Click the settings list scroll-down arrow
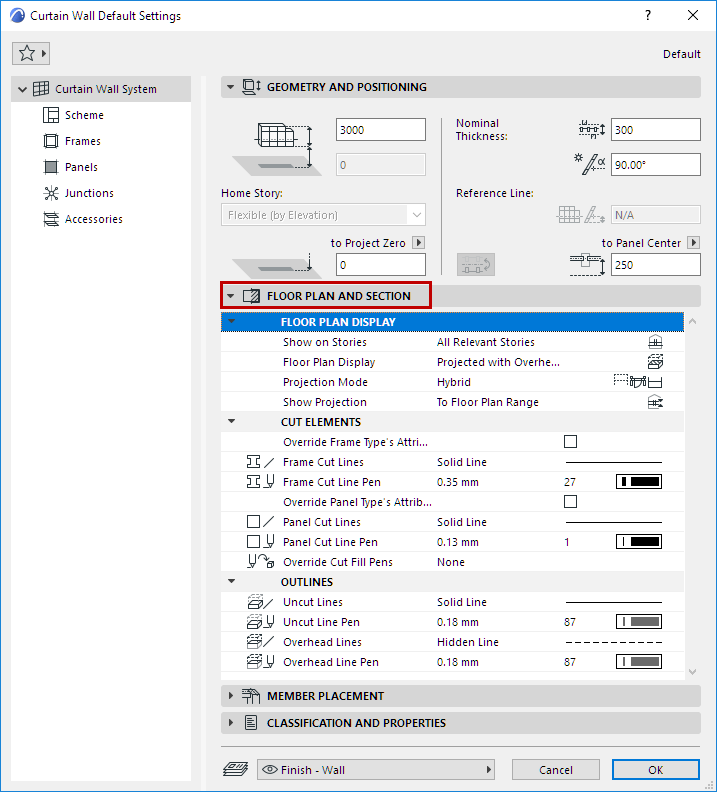This screenshot has width=717, height=792. click(692, 672)
